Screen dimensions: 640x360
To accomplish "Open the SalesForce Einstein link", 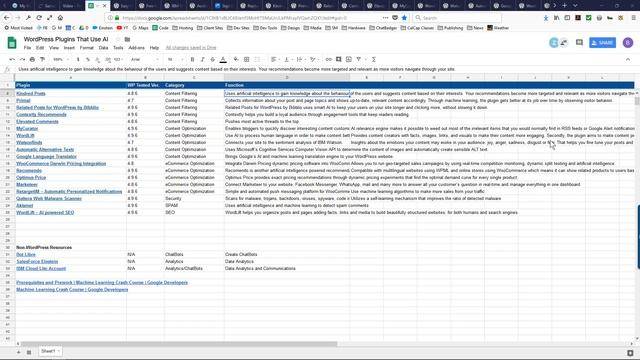I will (x=37, y=261).
